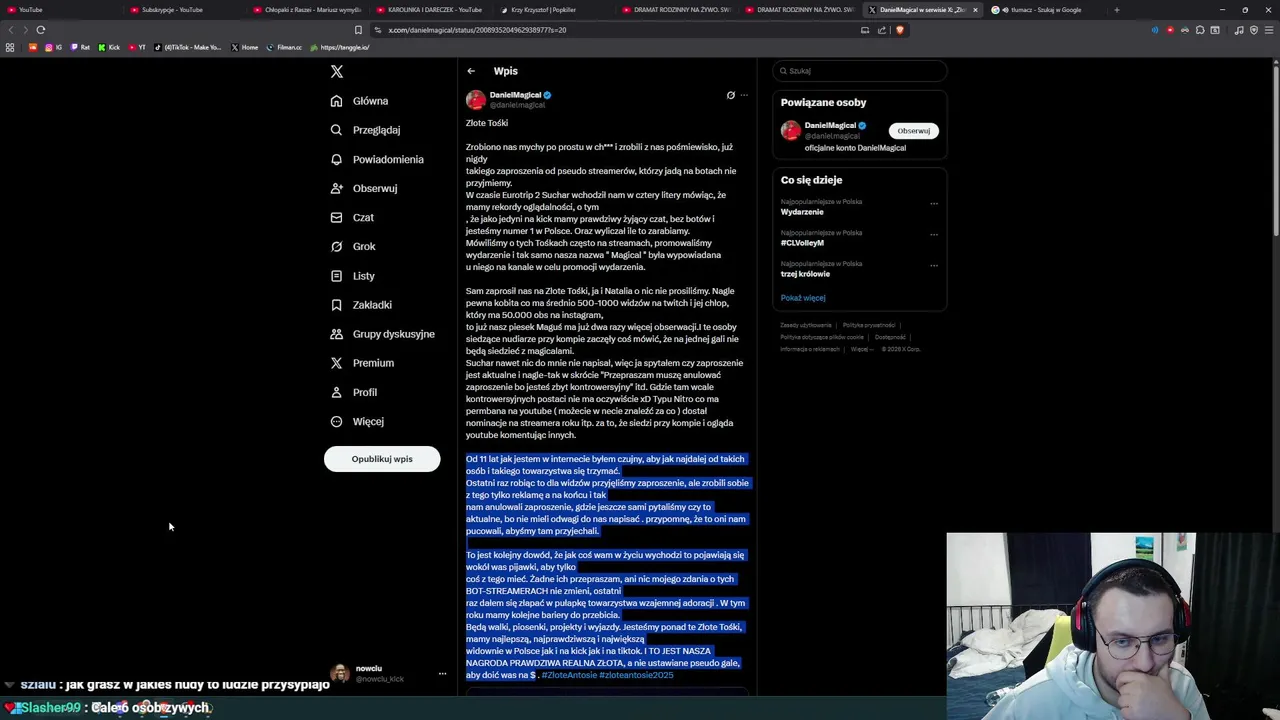Click the Szukaj search field

[860, 71]
